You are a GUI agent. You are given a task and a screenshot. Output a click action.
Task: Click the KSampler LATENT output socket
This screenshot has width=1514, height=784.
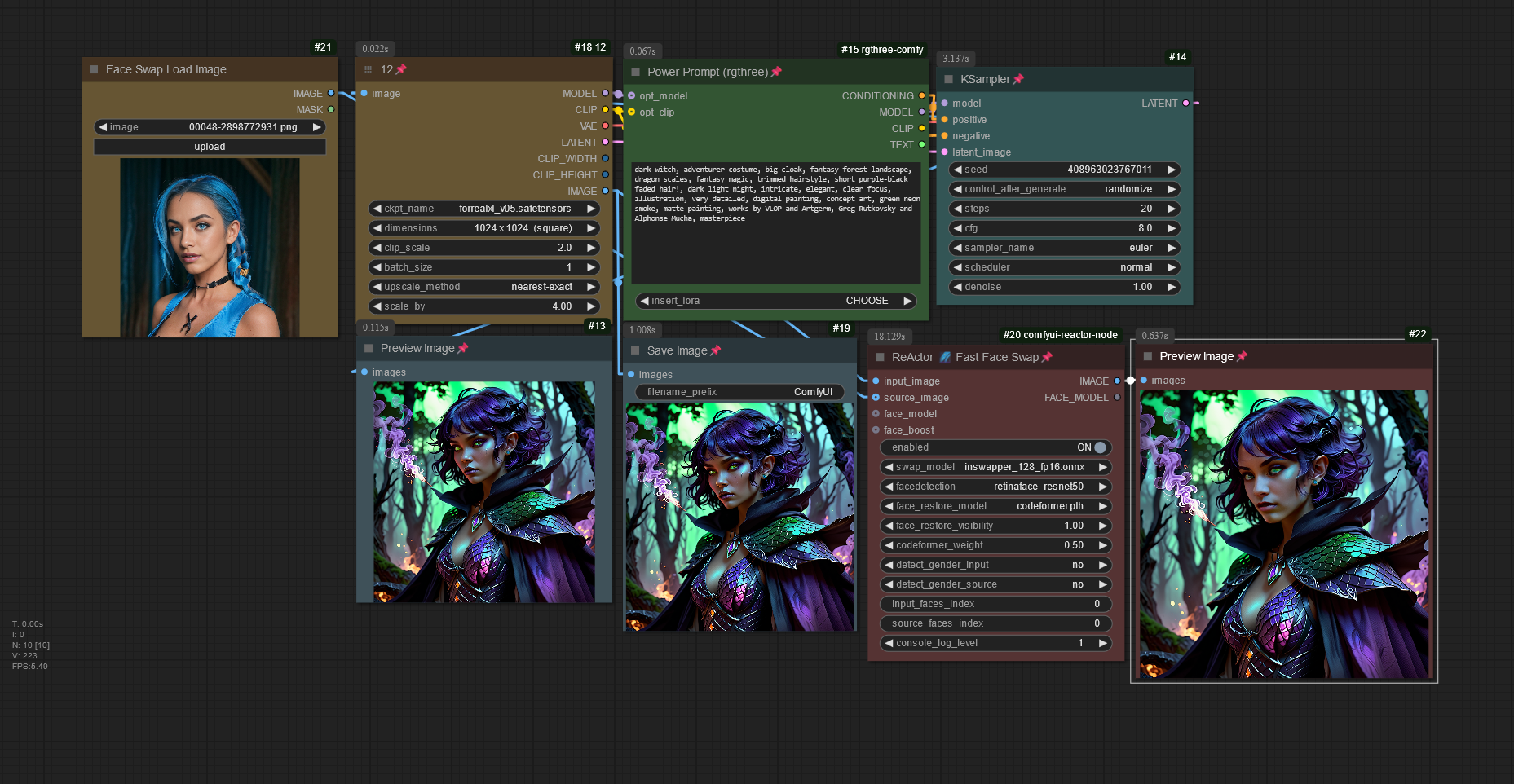click(1185, 103)
